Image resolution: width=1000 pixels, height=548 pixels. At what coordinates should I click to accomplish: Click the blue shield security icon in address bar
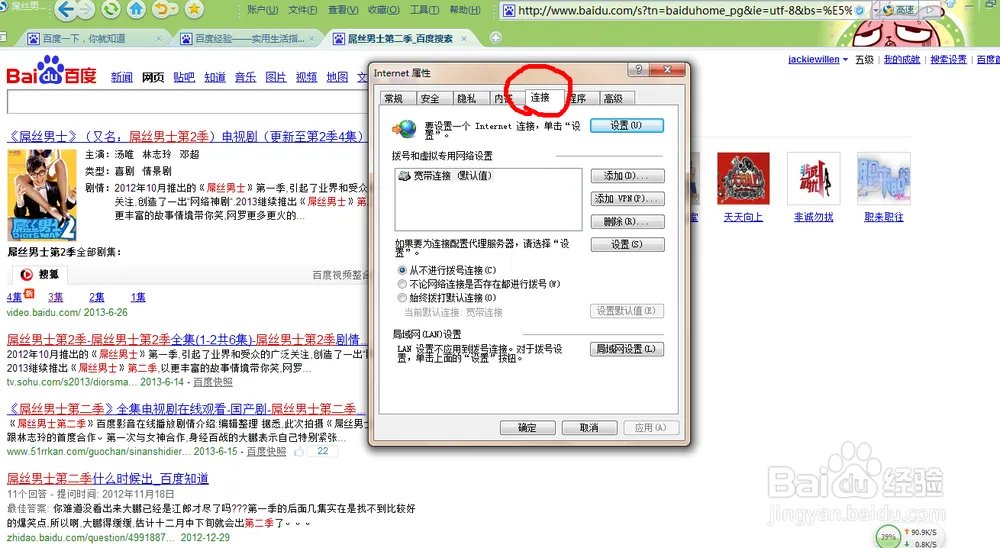(x=860, y=10)
